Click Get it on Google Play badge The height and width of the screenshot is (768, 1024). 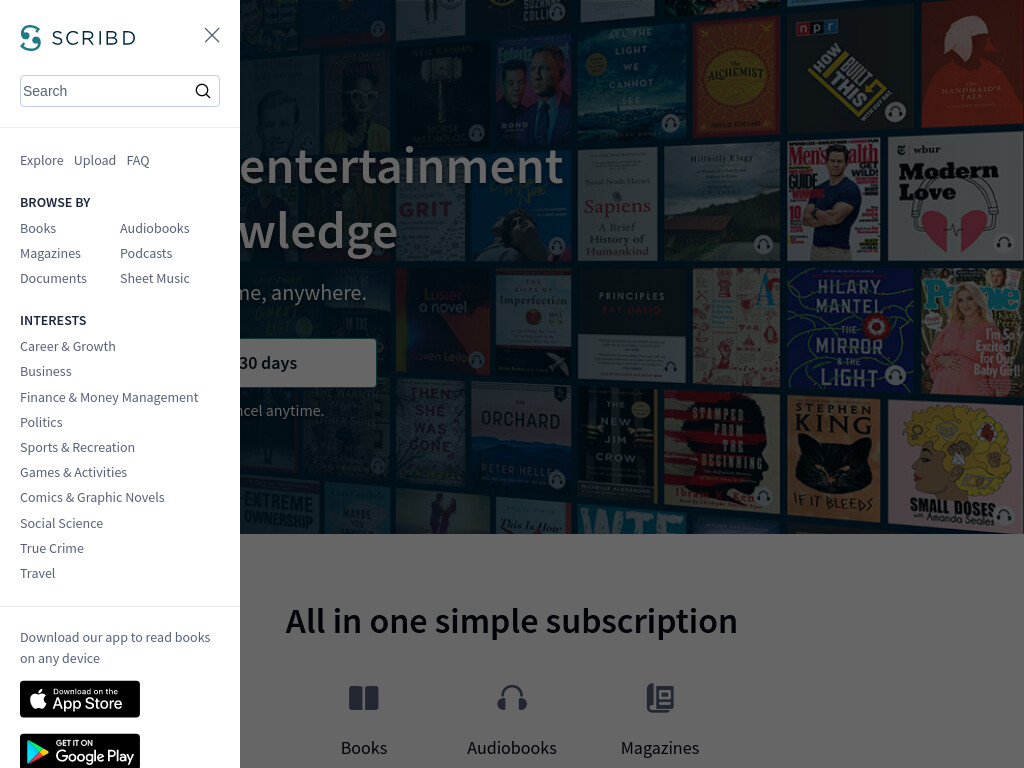coord(80,751)
